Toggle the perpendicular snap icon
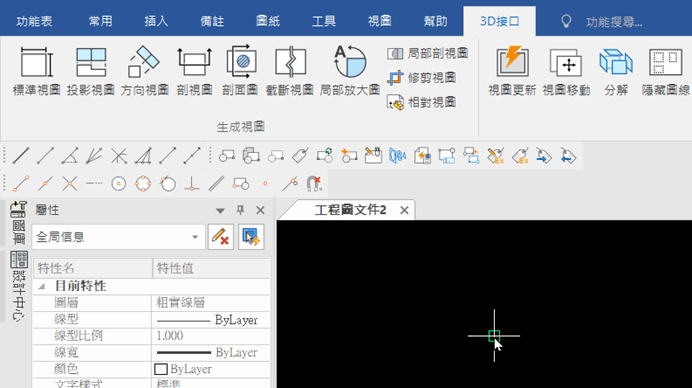Image resolution: width=692 pixels, height=388 pixels. [x=192, y=183]
